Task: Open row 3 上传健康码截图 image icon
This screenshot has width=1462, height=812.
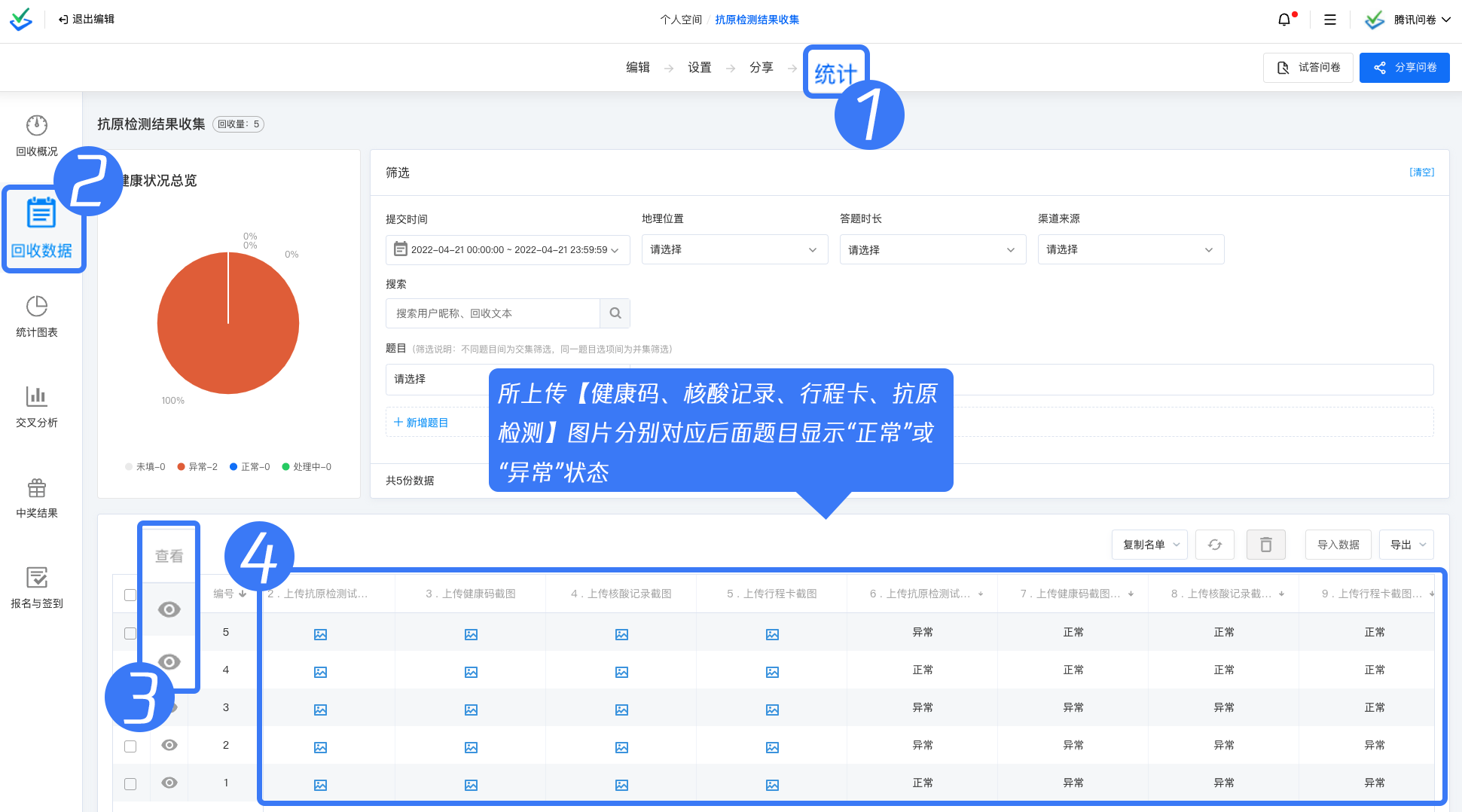Action: (x=471, y=710)
